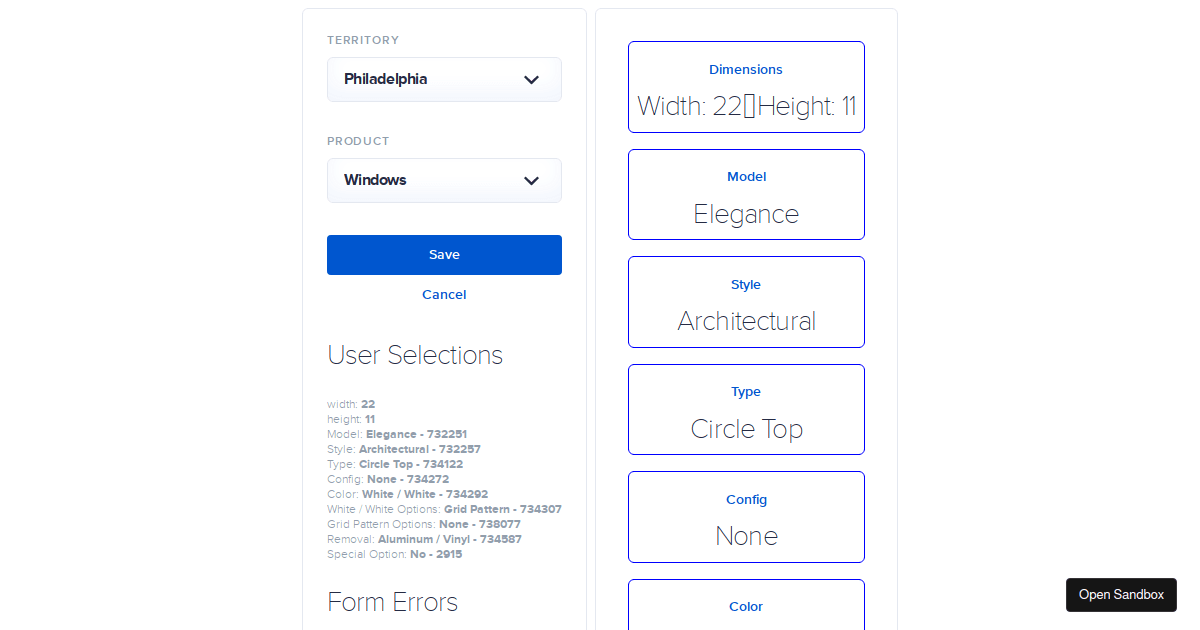The image size is (1200, 630).
Task: Click the Save button
Action: [x=444, y=255]
